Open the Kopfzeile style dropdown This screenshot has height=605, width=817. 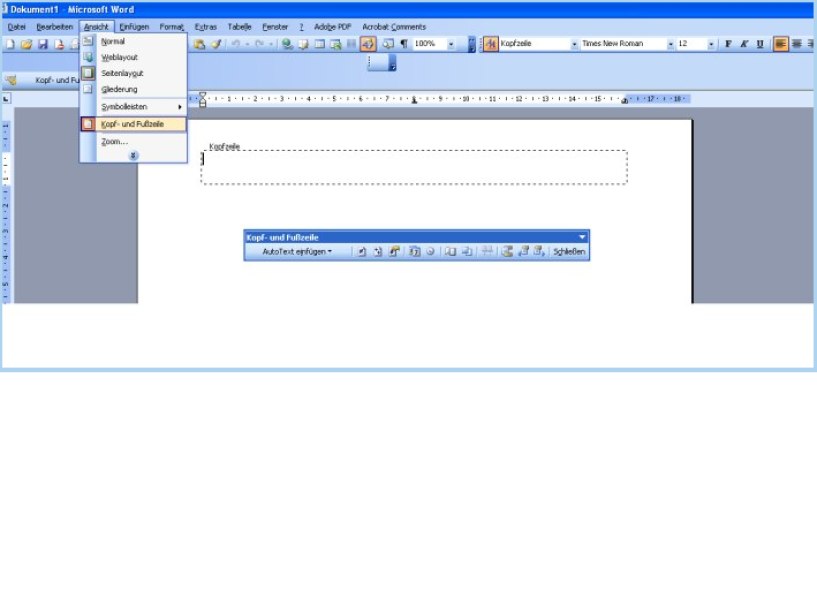(x=574, y=44)
